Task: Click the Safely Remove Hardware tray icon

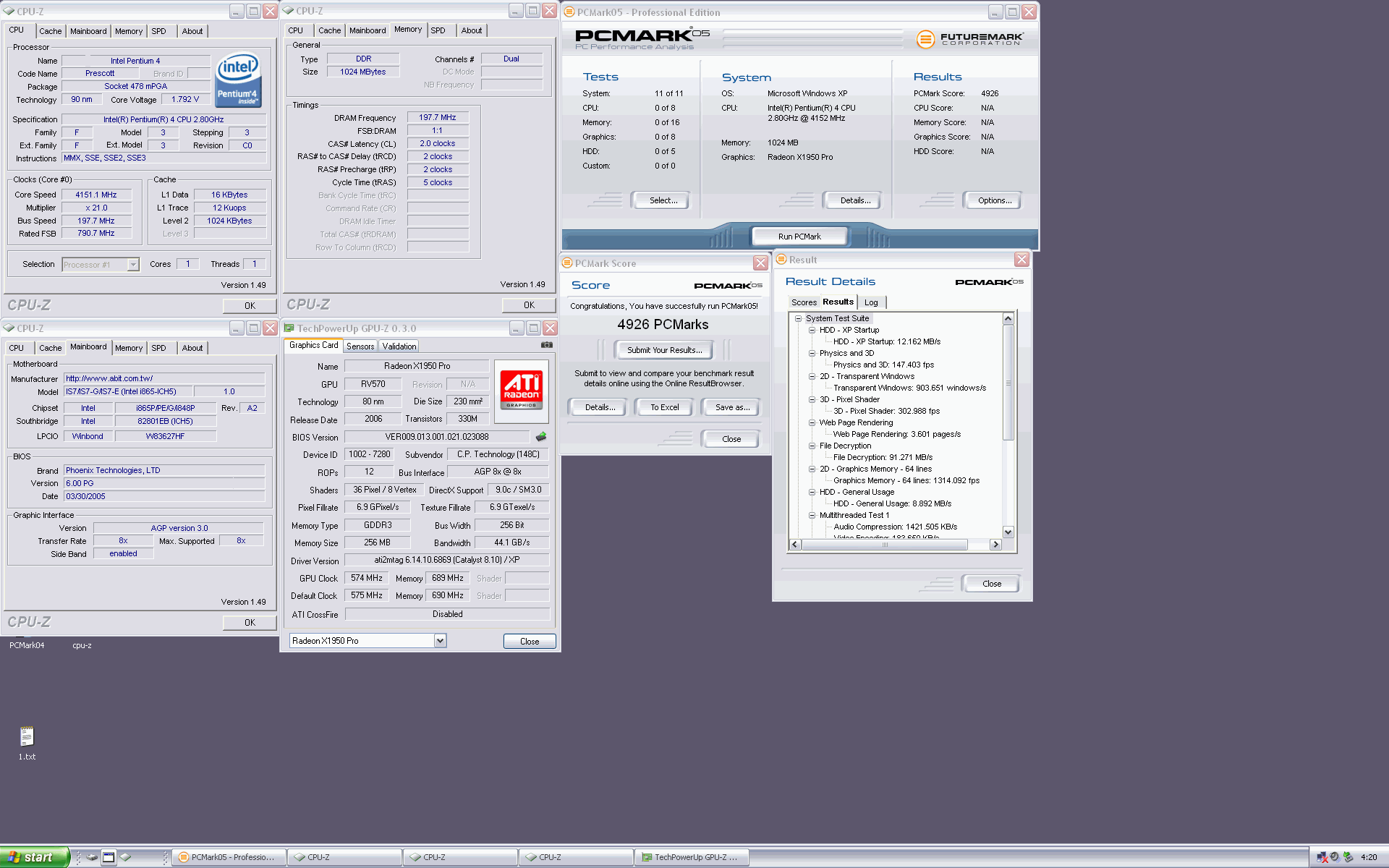Action: (1348, 857)
